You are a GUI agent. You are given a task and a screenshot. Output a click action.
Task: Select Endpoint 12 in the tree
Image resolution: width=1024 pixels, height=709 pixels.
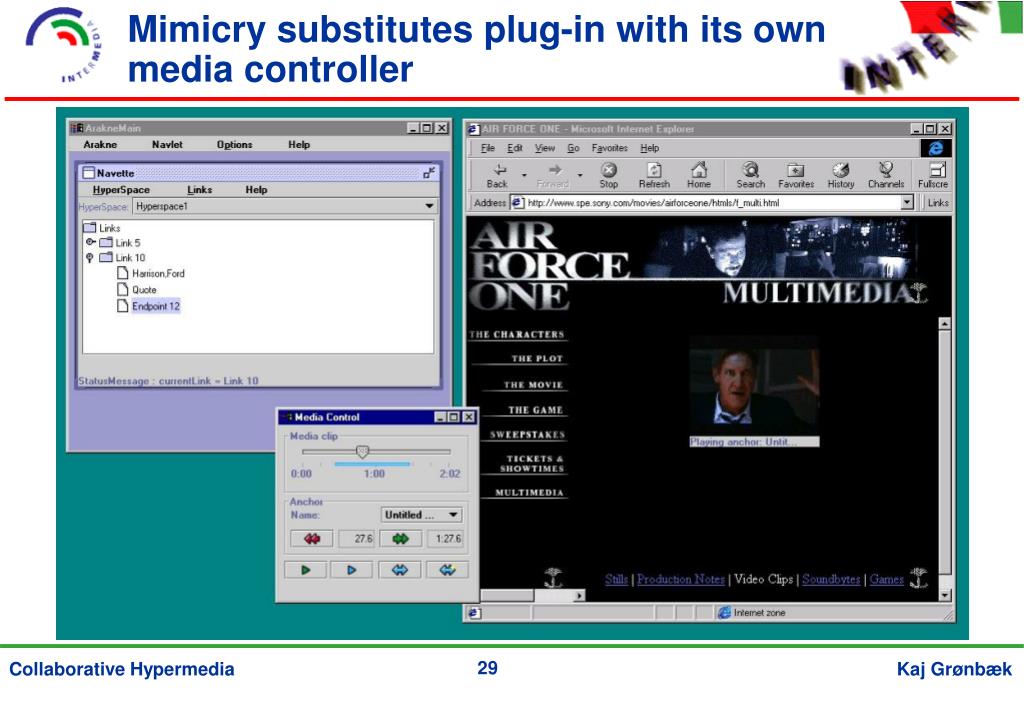pyautogui.click(x=155, y=306)
